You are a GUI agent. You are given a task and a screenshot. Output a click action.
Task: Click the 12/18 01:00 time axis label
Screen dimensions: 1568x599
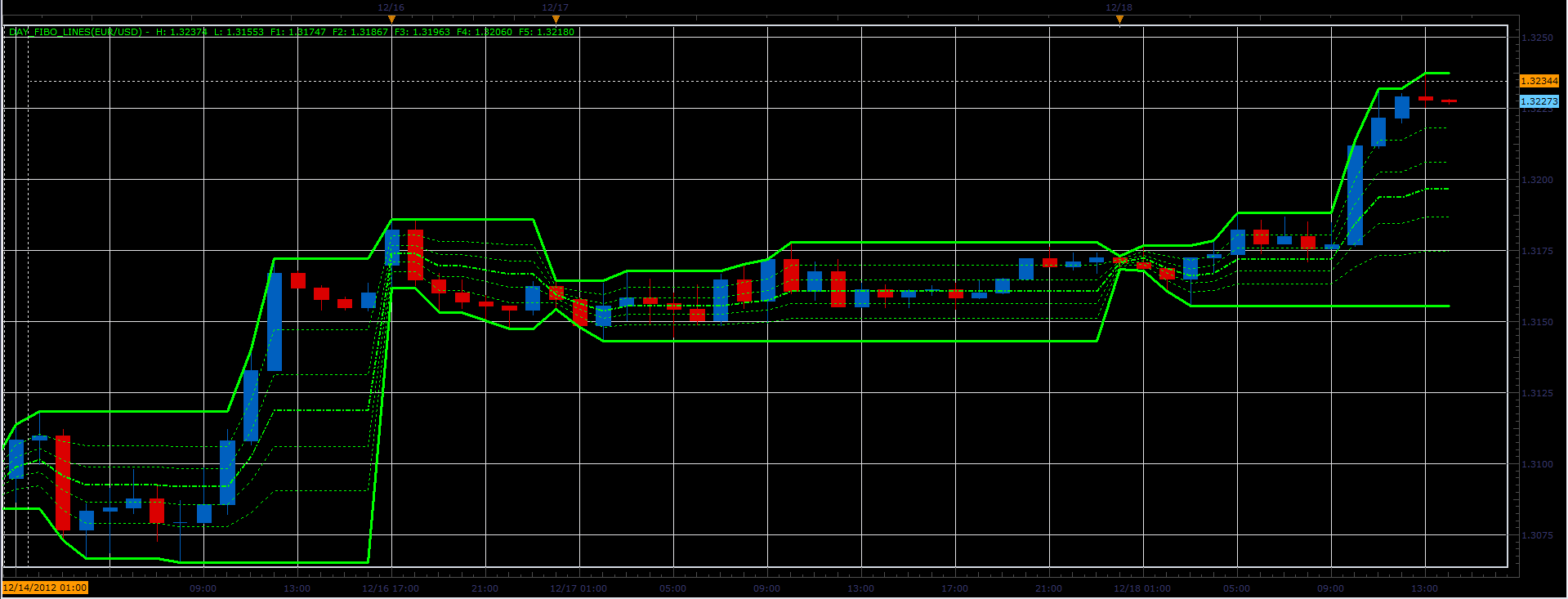(1142, 588)
